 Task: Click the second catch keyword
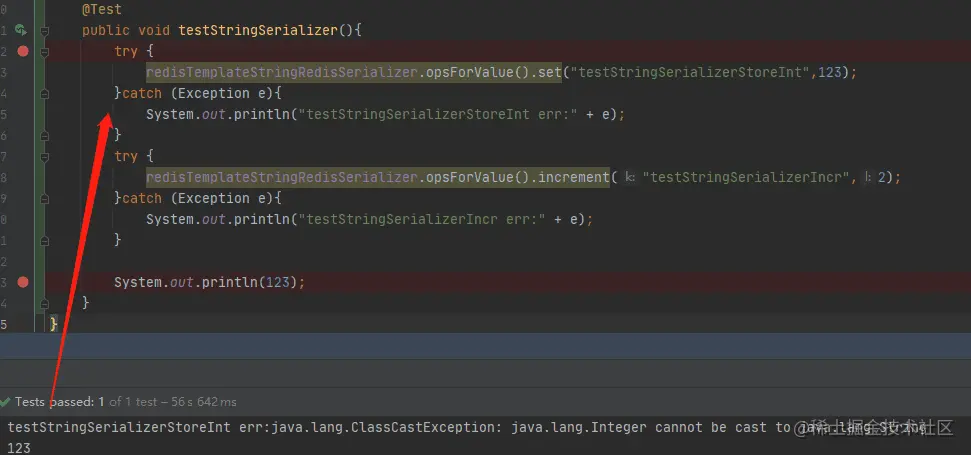[x=142, y=199]
